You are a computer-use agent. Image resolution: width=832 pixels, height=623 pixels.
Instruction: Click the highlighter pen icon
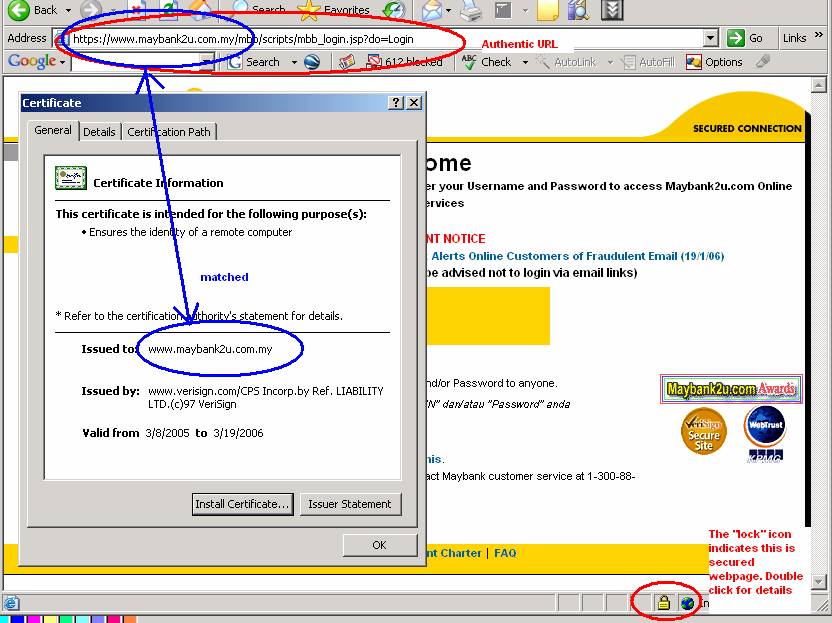point(763,62)
